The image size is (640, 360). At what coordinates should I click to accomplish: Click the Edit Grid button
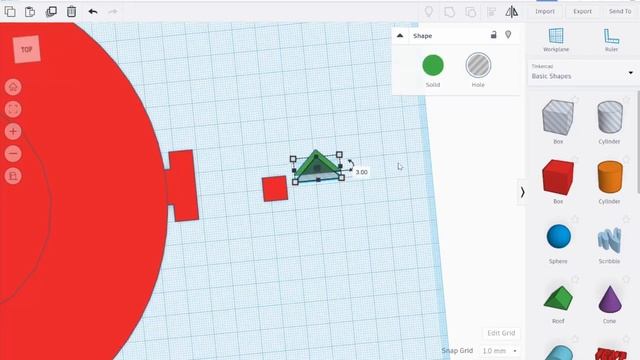pyautogui.click(x=501, y=333)
